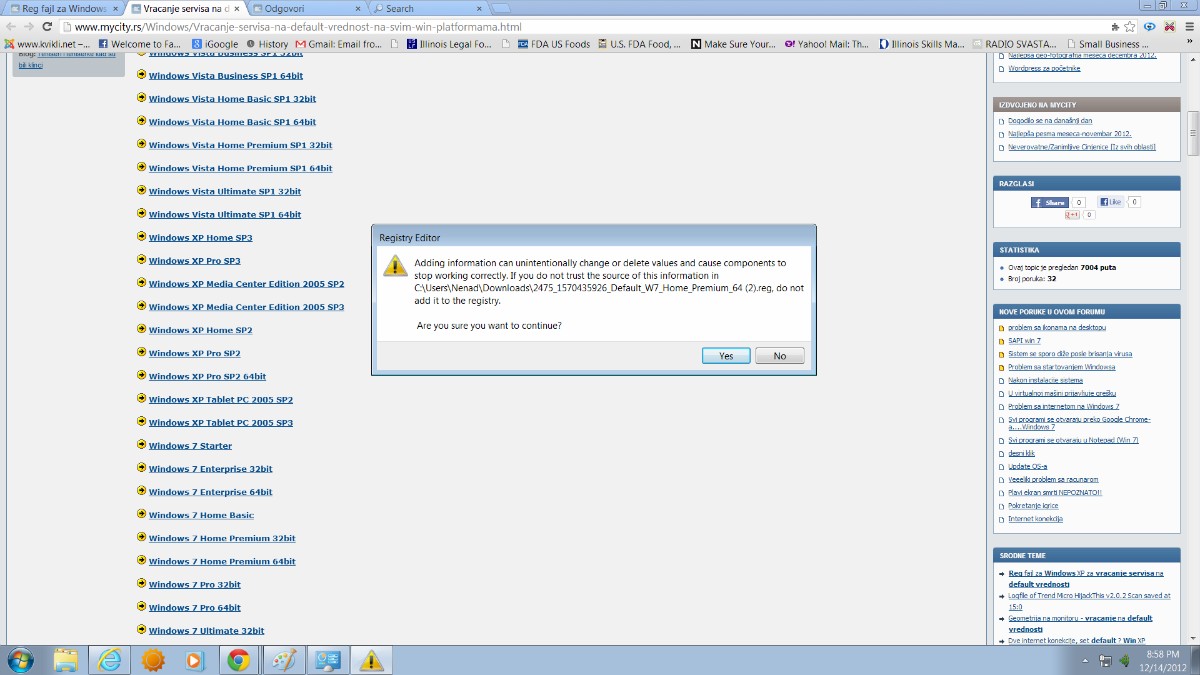Click the Facebook Share button
Viewport: 1200px width, 675px height.
tap(1050, 202)
